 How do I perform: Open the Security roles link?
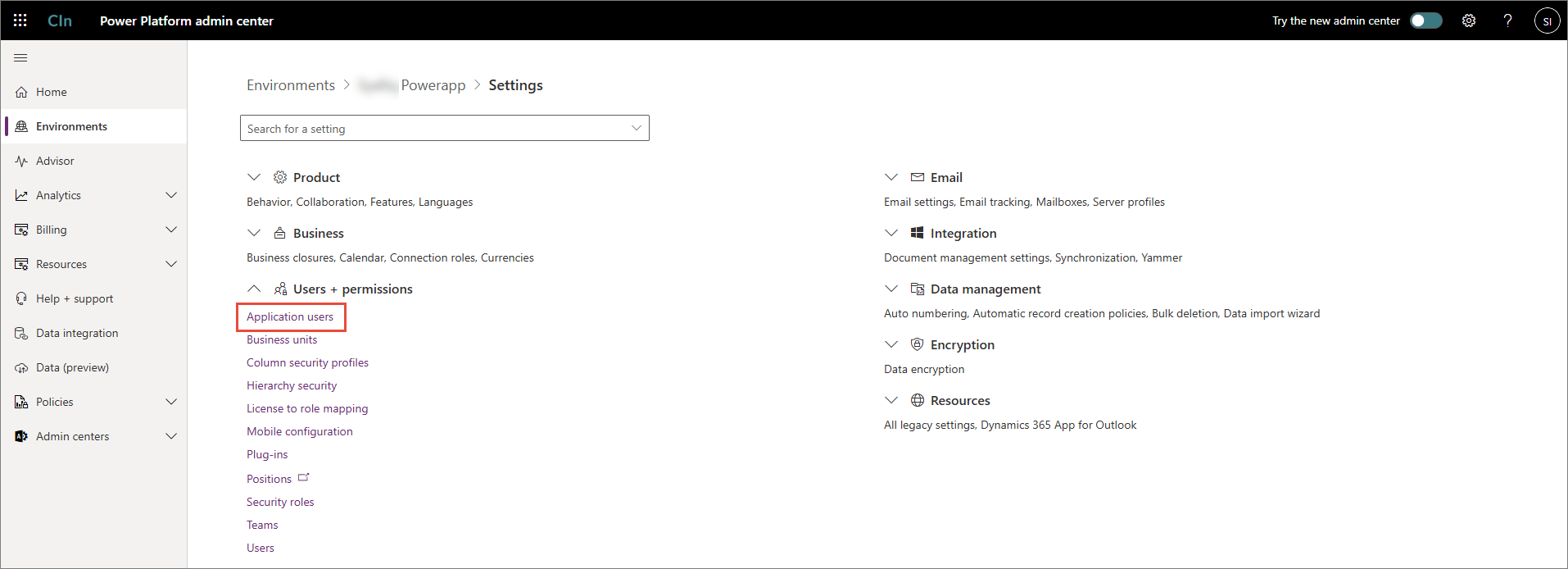(280, 502)
